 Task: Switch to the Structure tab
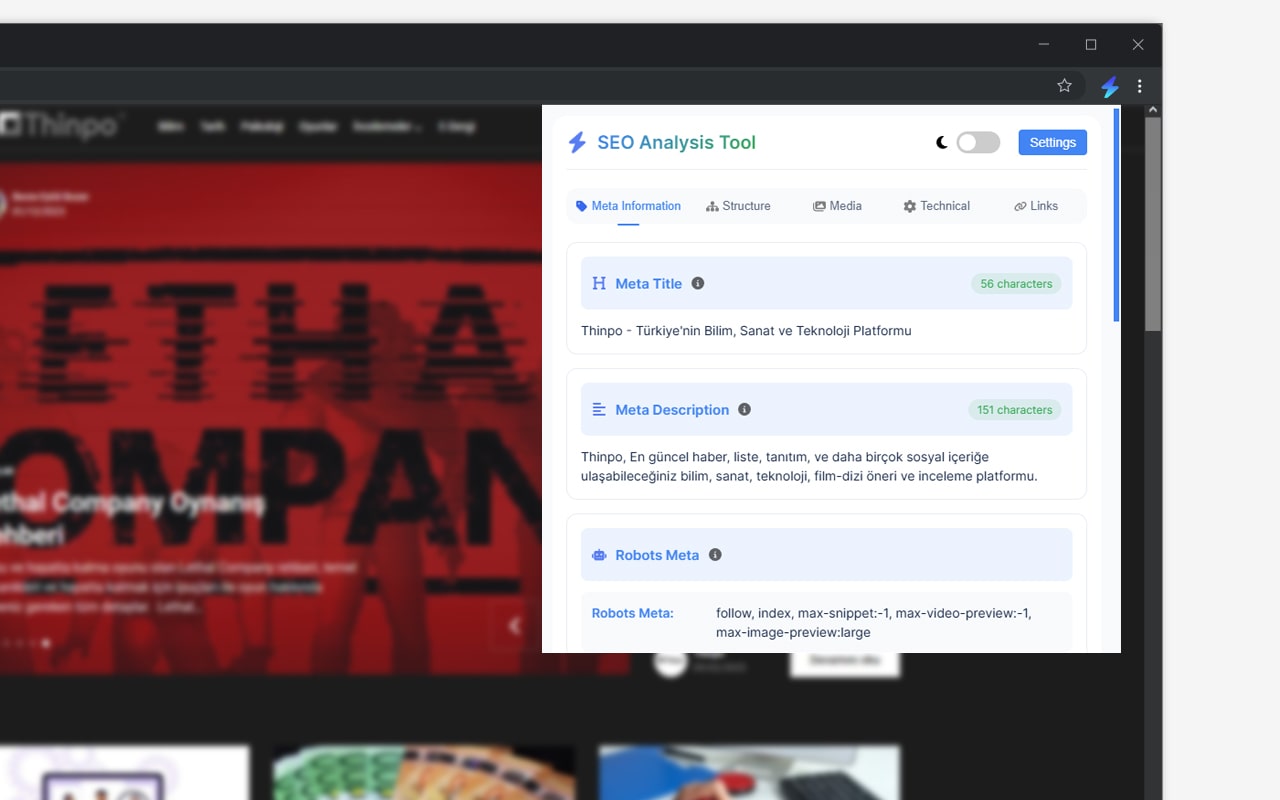(x=738, y=206)
